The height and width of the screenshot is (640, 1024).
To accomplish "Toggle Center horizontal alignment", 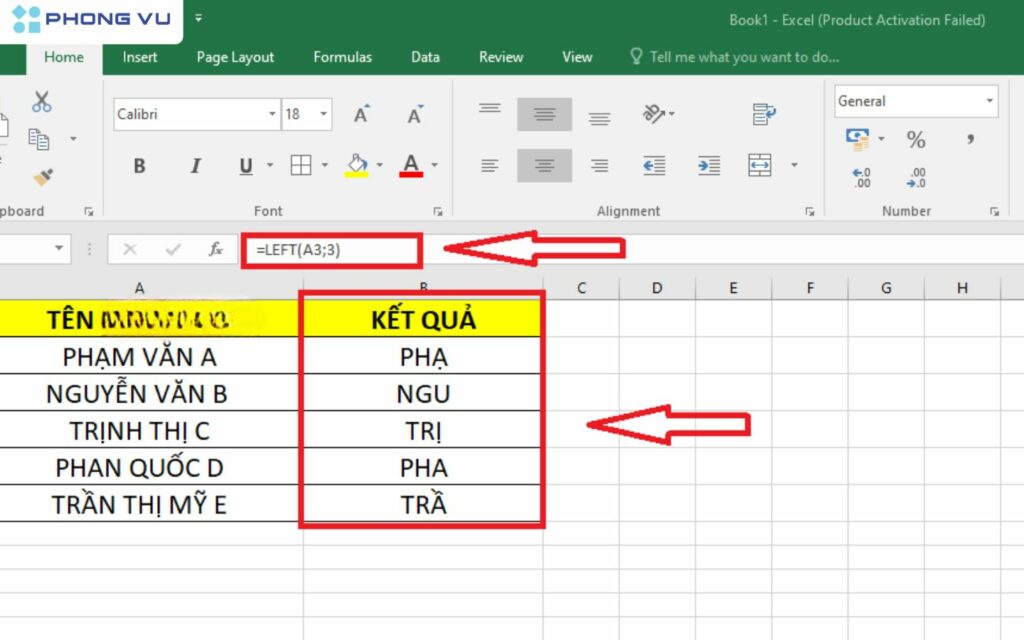I will click(x=544, y=166).
